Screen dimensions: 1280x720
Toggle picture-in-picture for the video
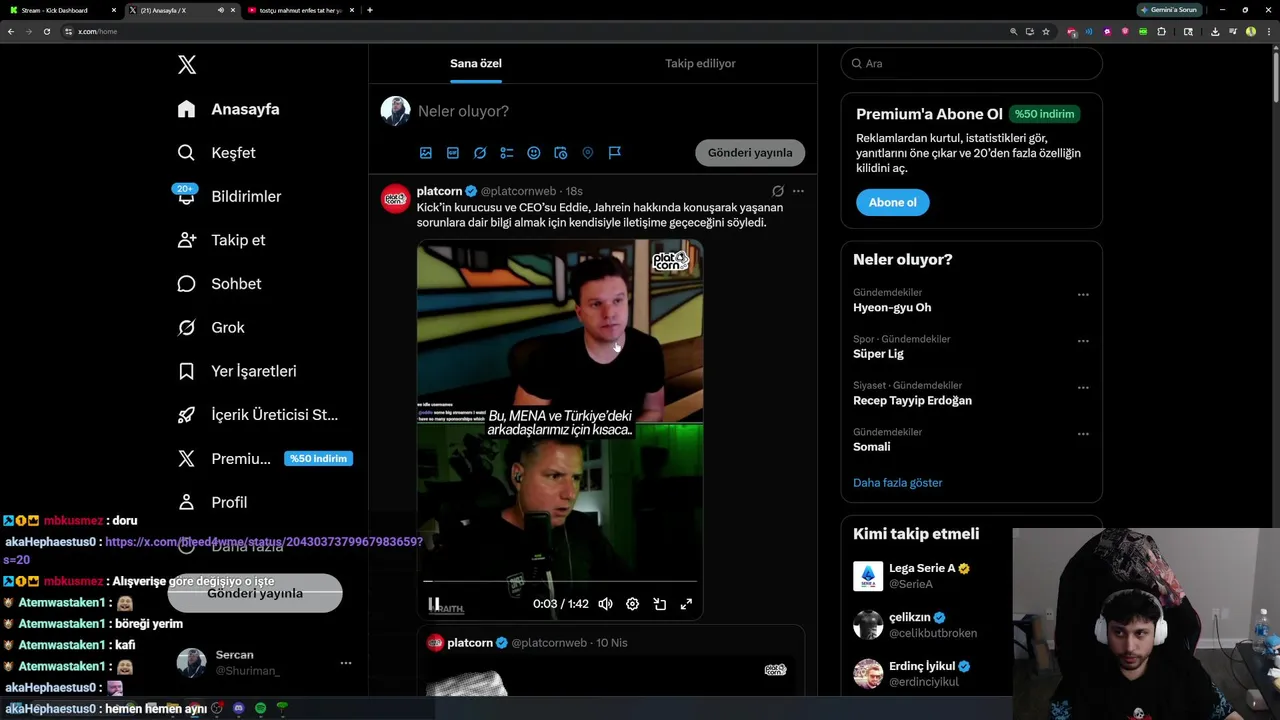[x=660, y=604]
